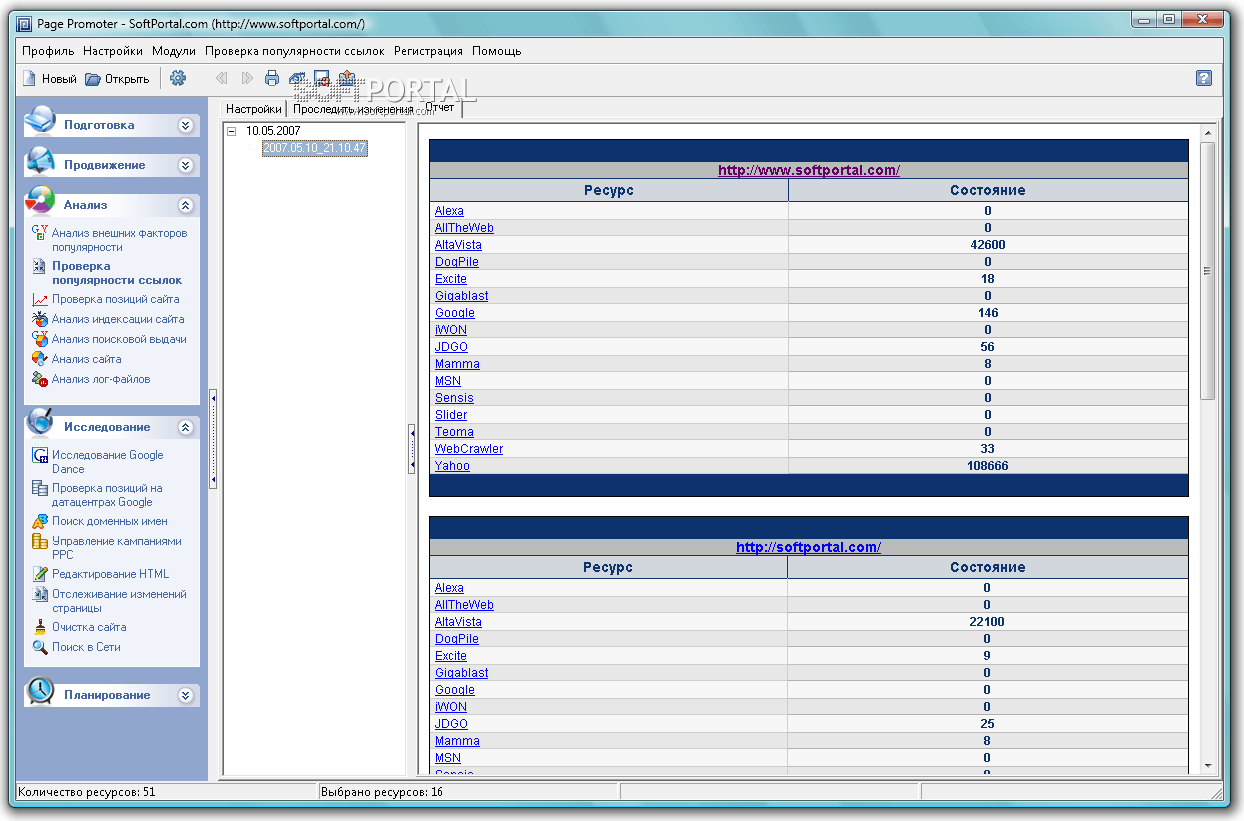Switch to the Отчет tab

tap(440, 107)
